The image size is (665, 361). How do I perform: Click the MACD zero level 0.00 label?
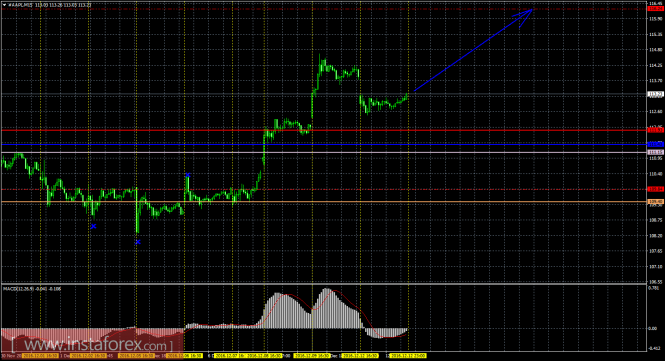tap(654, 328)
